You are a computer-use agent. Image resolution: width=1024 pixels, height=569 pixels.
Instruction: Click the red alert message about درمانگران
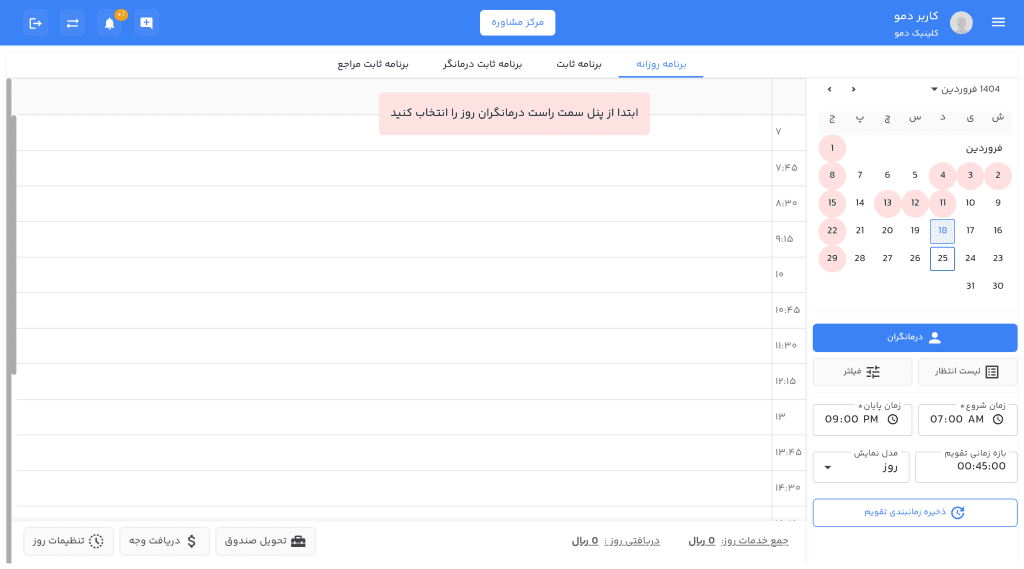point(515,114)
